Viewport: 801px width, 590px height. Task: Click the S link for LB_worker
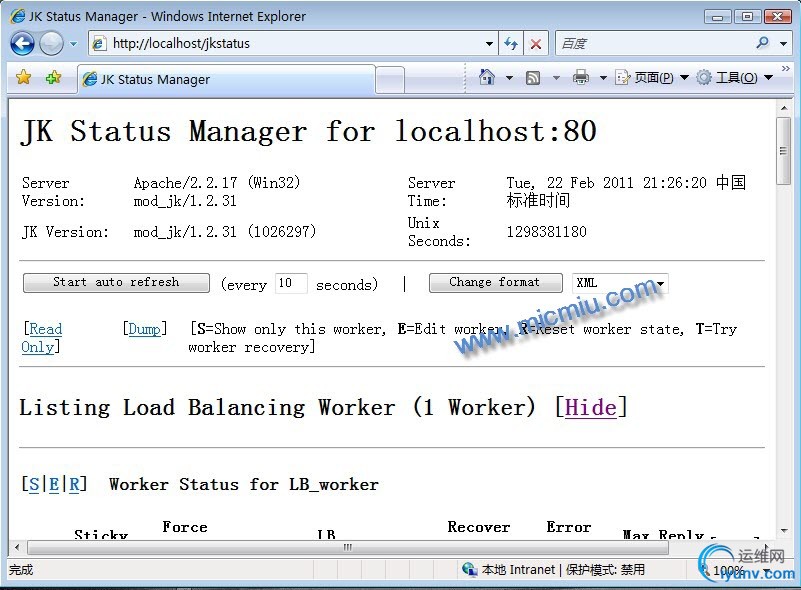tap(34, 484)
